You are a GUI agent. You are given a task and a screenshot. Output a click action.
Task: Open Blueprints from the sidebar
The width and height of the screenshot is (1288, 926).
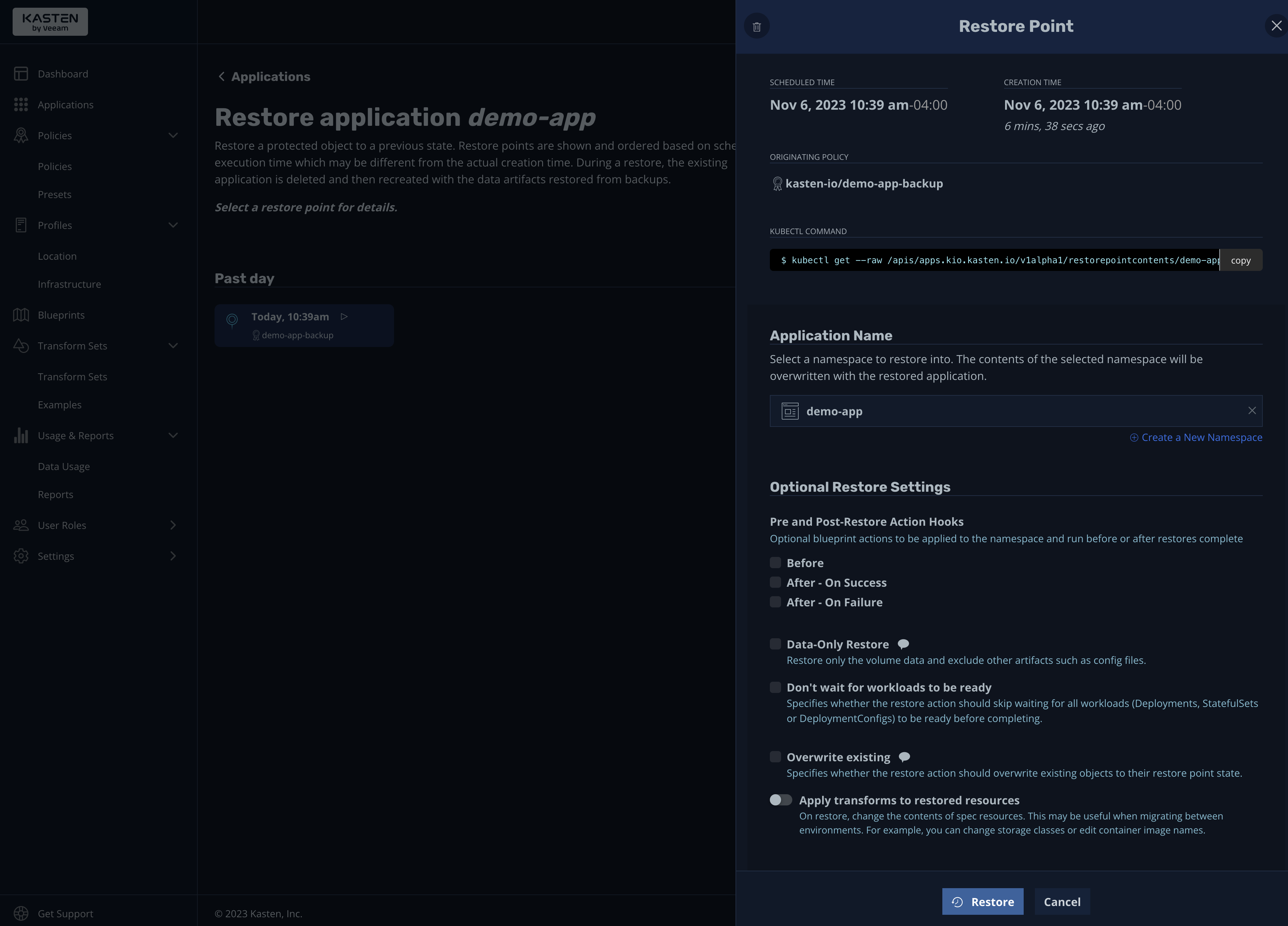(61, 314)
